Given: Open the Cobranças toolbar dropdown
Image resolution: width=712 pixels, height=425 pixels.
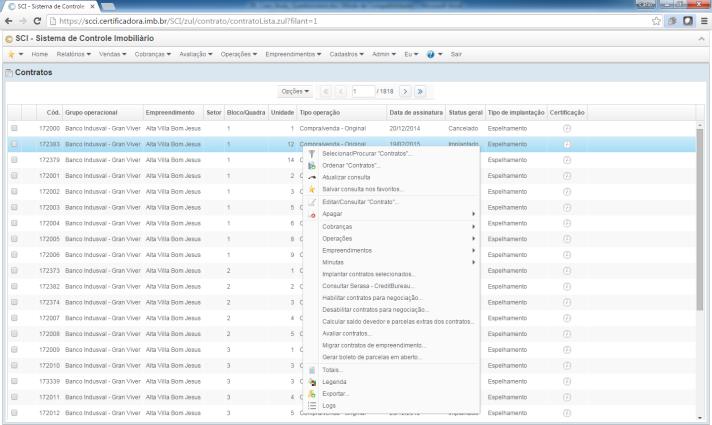Looking at the screenshot, I should 153,54.
